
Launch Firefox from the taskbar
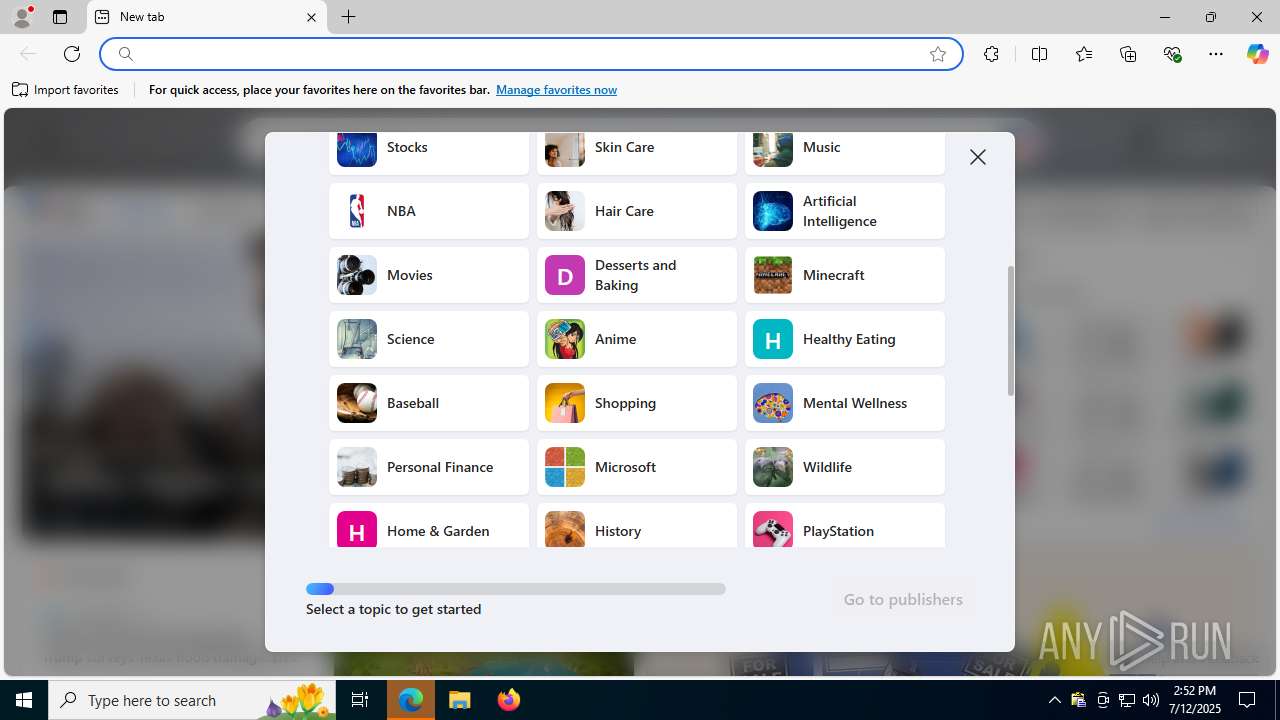coord(509,700)
